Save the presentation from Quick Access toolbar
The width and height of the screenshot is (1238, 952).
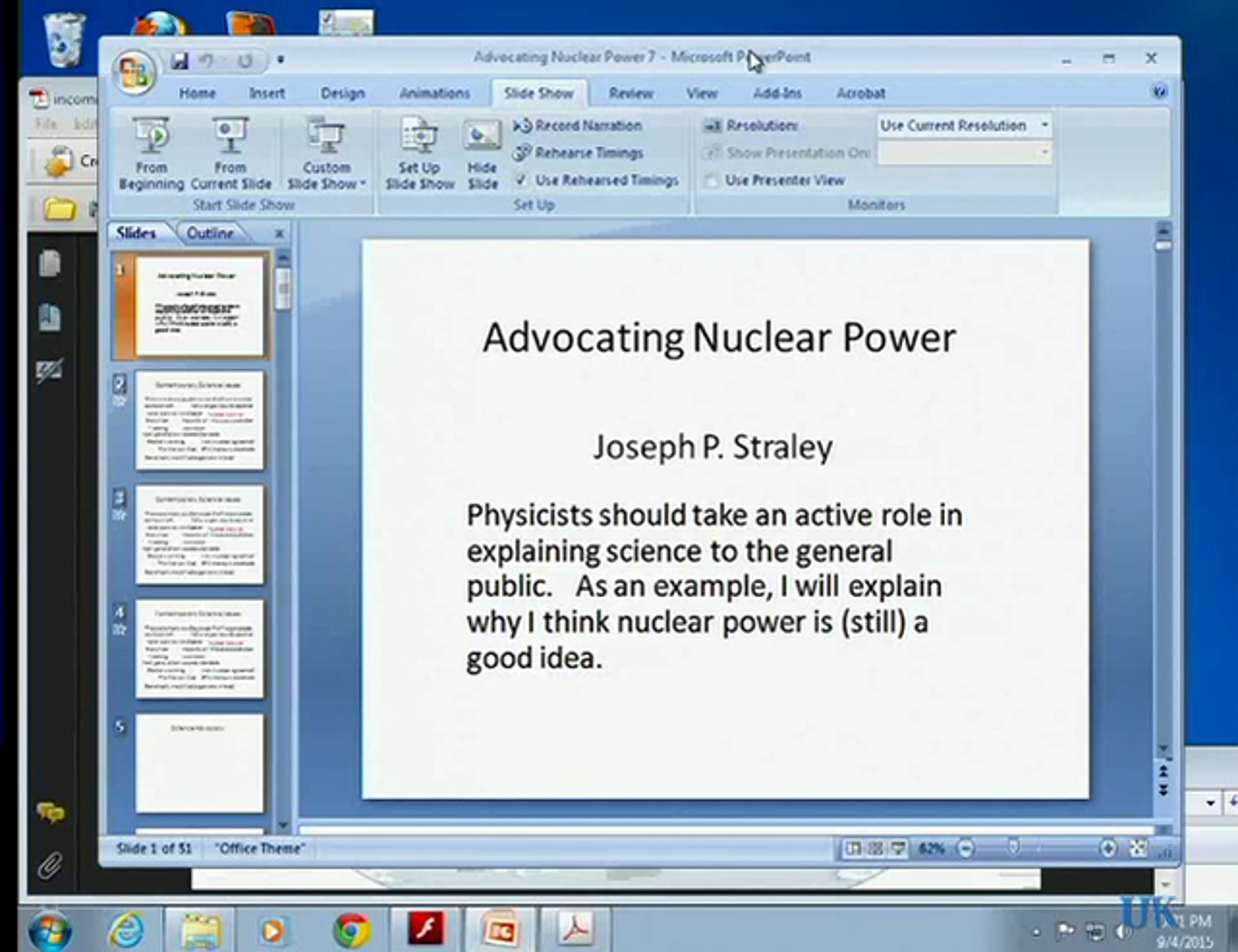pyautogui.click(x=179, y=61)
